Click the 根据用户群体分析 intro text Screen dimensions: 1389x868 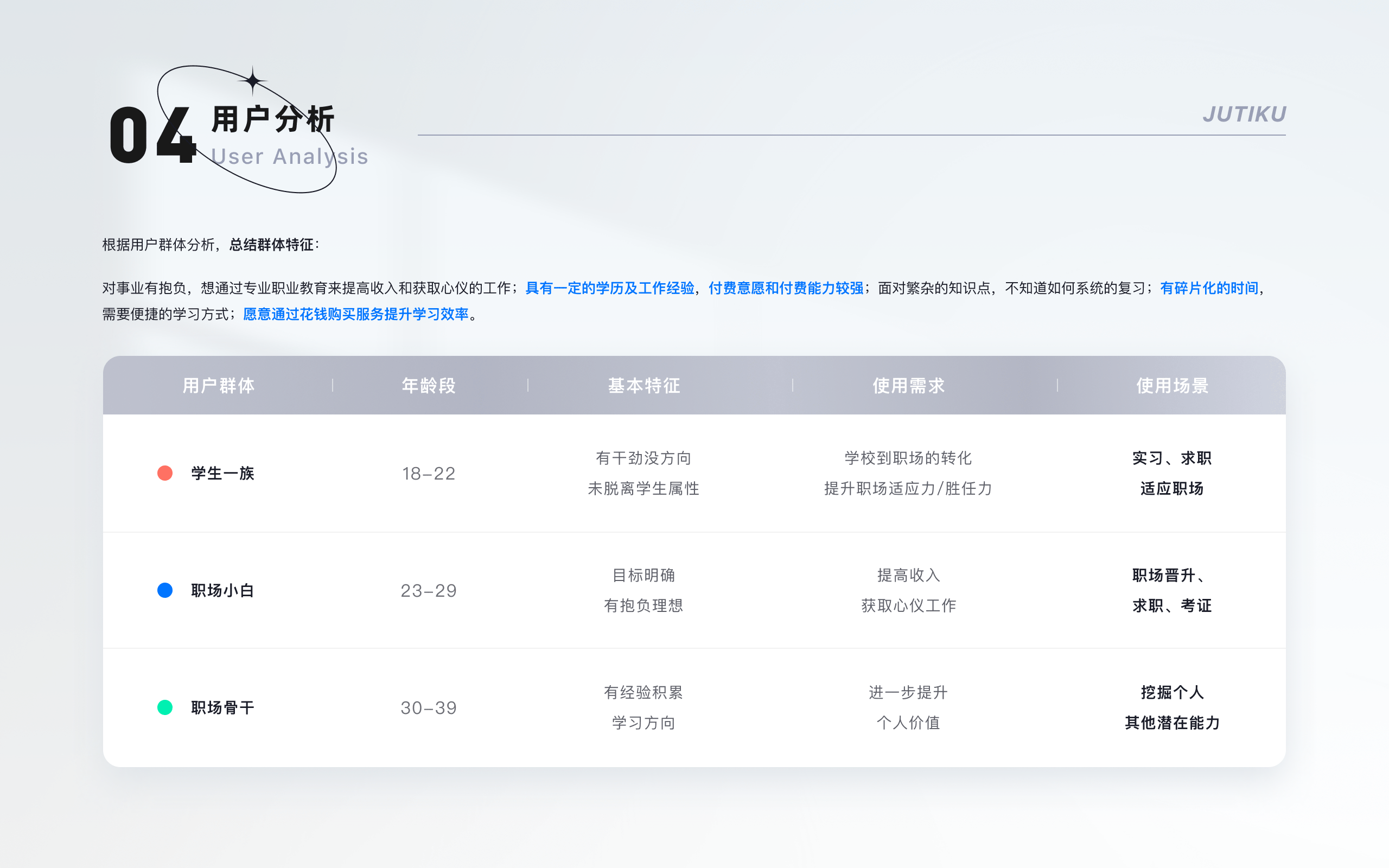pyautogui.click(x=158, y=245)
